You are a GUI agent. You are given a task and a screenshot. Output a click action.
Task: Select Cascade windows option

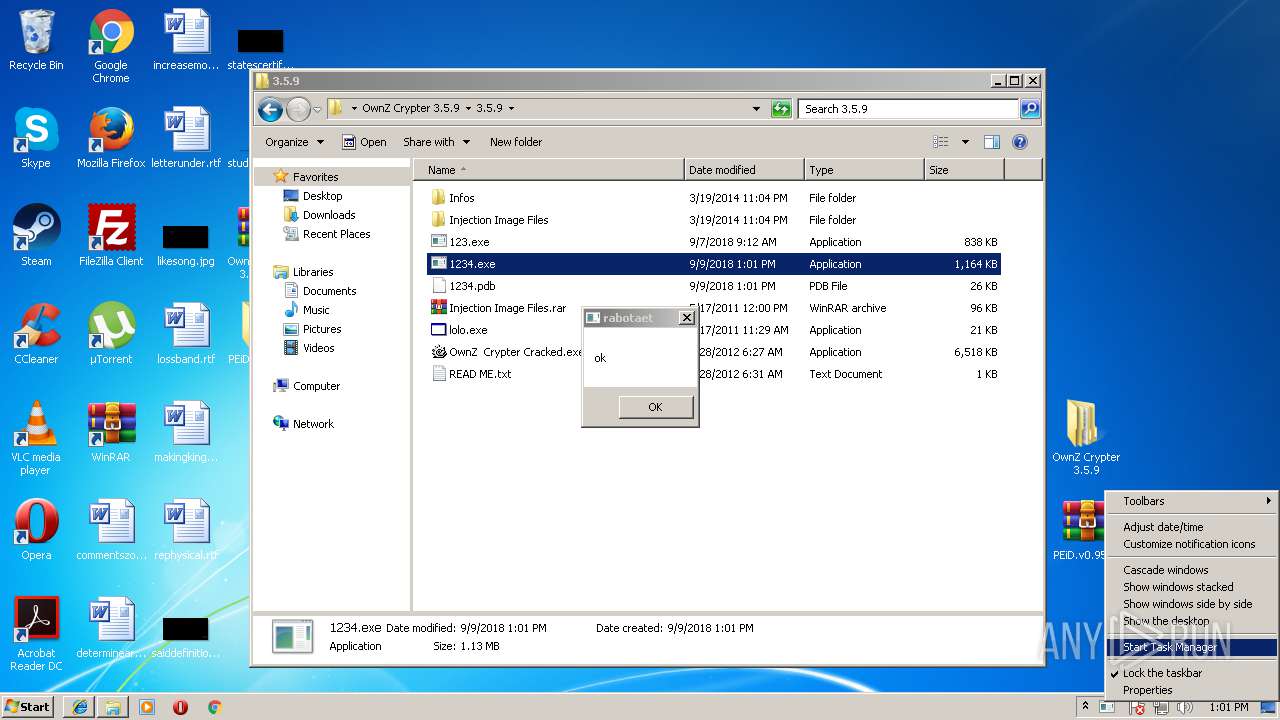[x=1192, y=570]
